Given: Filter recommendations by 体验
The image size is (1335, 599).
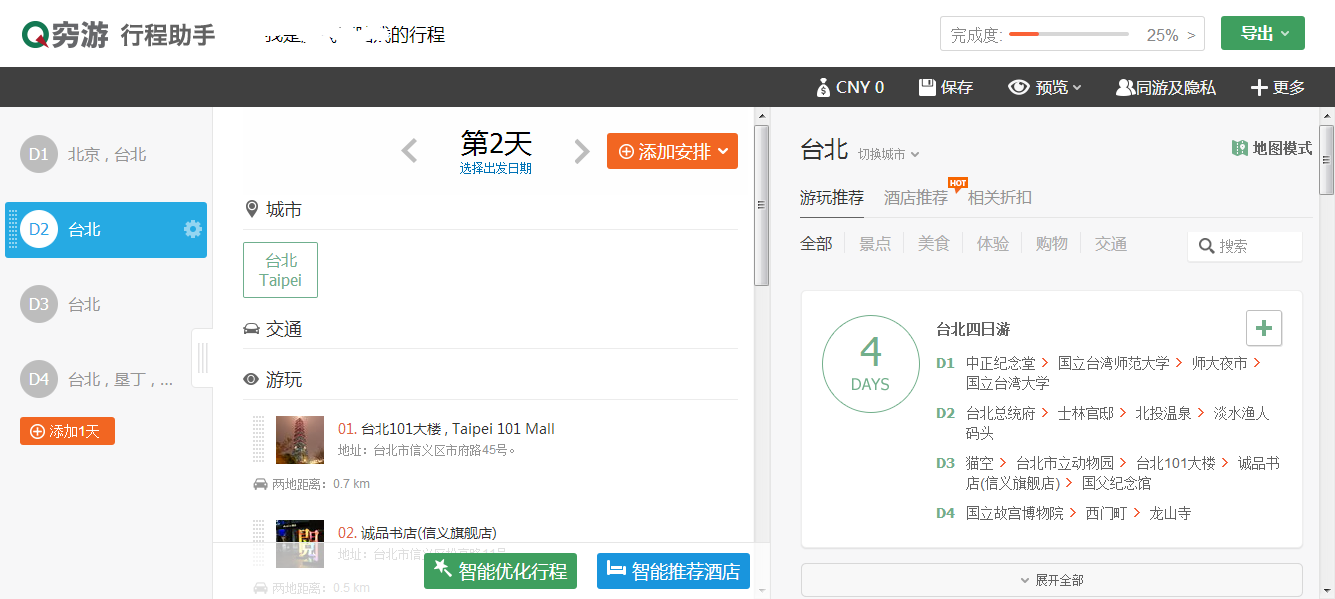Looking at the screenshot, I should [x=993, y=244].
